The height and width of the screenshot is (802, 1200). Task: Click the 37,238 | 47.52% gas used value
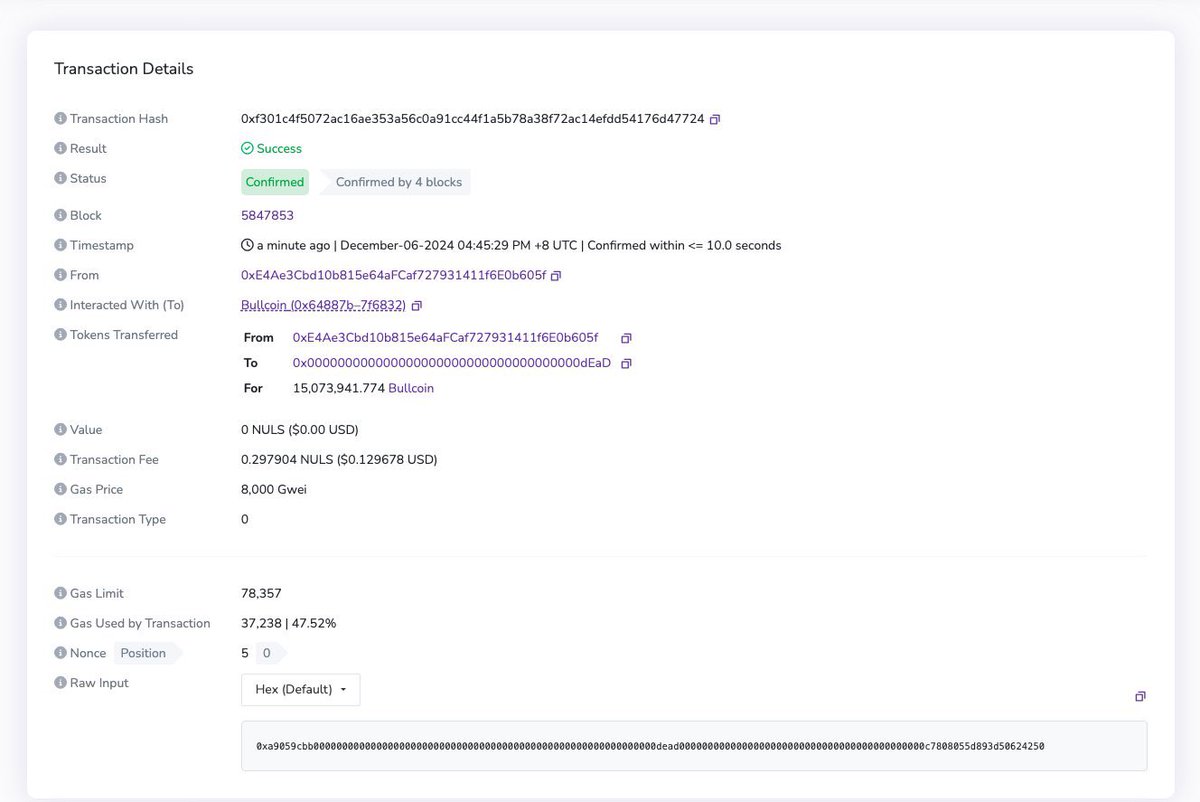coord(288,624)
